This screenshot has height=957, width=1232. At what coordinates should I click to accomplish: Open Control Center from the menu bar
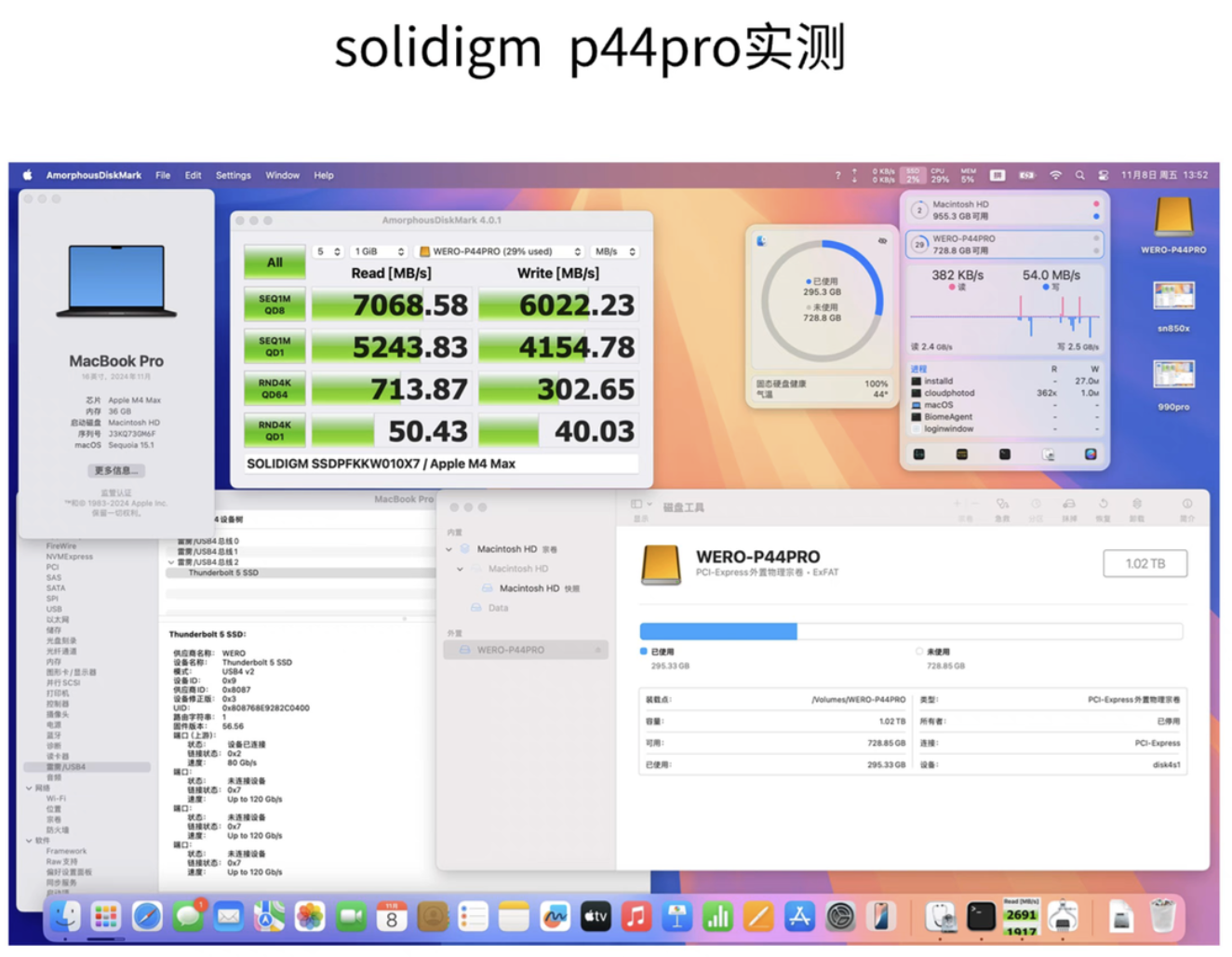[x=1104, y=175]
